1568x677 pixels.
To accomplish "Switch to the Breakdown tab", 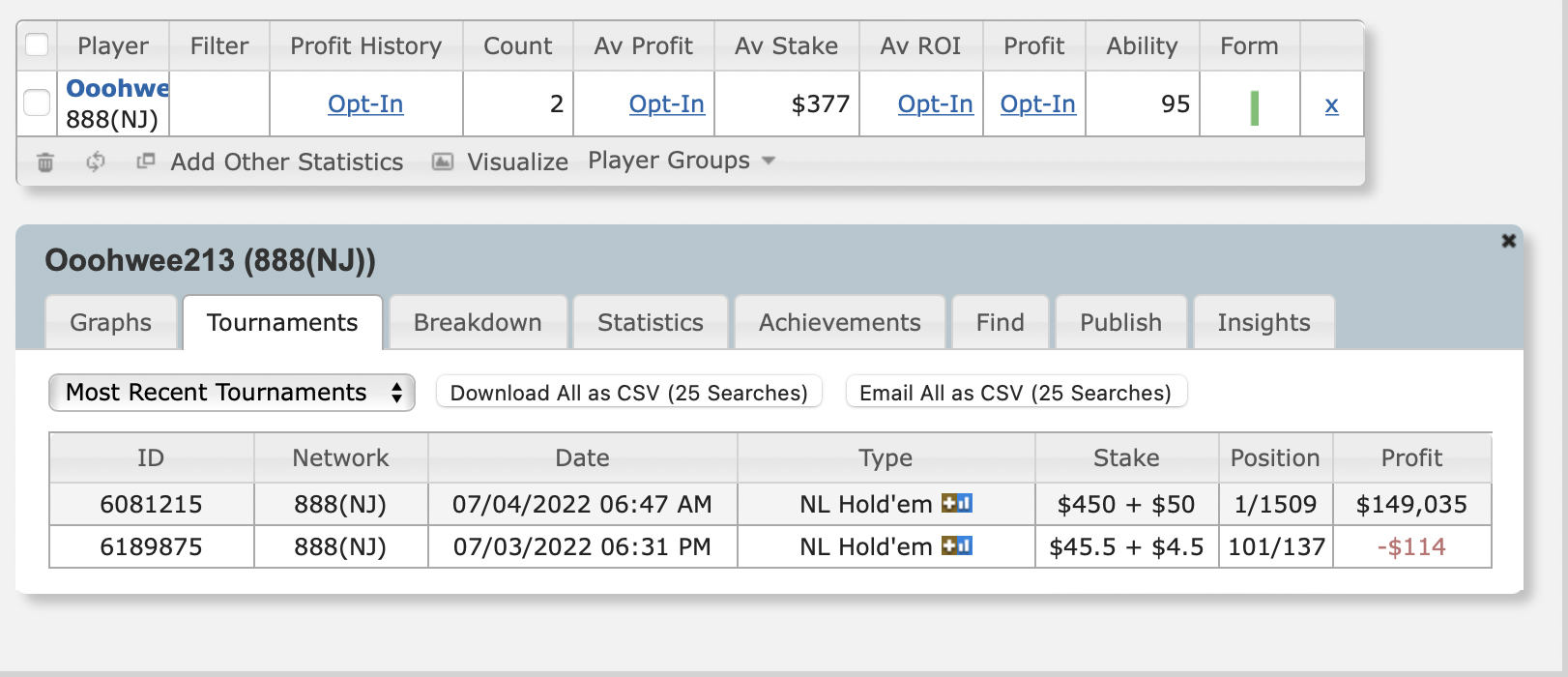I will tap(478, 323).
